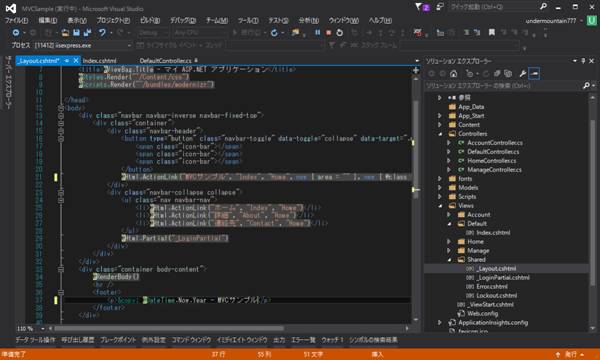Open the open-documents list dropdown arrow
Image resolution: width=600 pixels, height=360 pixels.
pos(417,61)
